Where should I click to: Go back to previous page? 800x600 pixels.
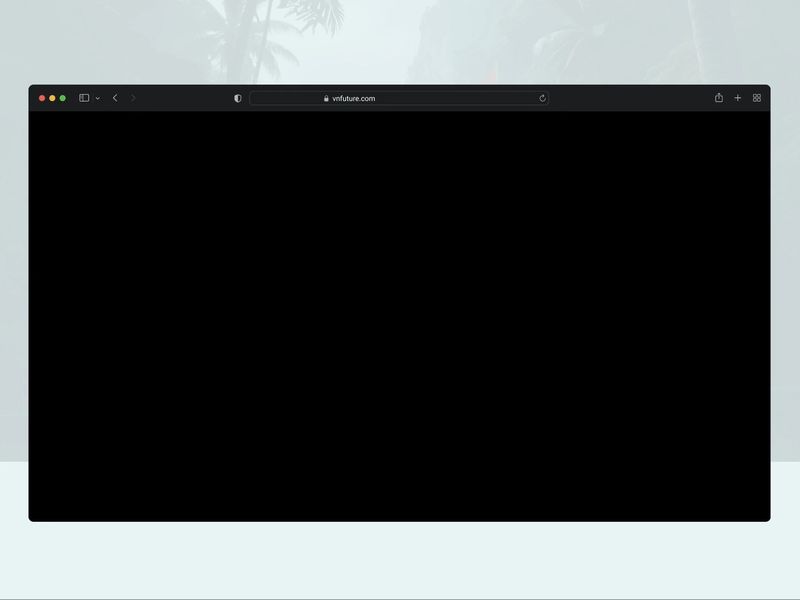(x=115, y=98)
